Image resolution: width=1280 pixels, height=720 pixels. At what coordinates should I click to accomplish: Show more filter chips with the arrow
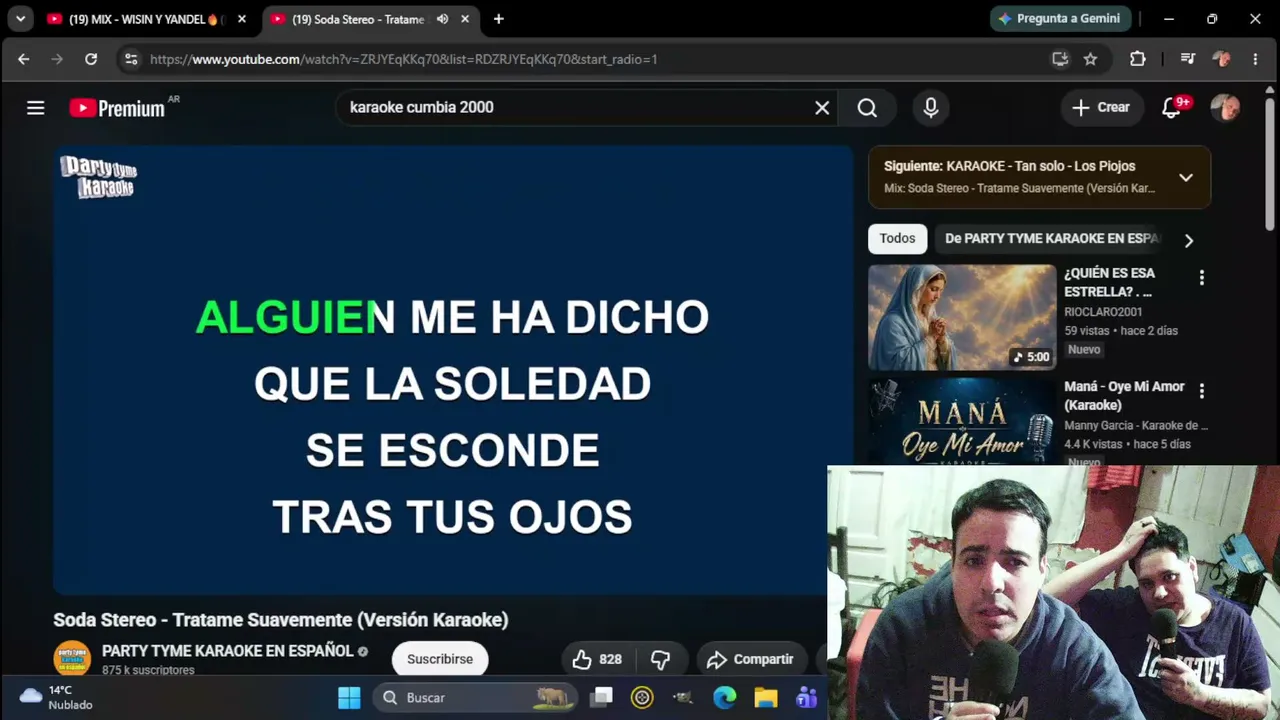pyautogui.click(x=1188, y=240)
